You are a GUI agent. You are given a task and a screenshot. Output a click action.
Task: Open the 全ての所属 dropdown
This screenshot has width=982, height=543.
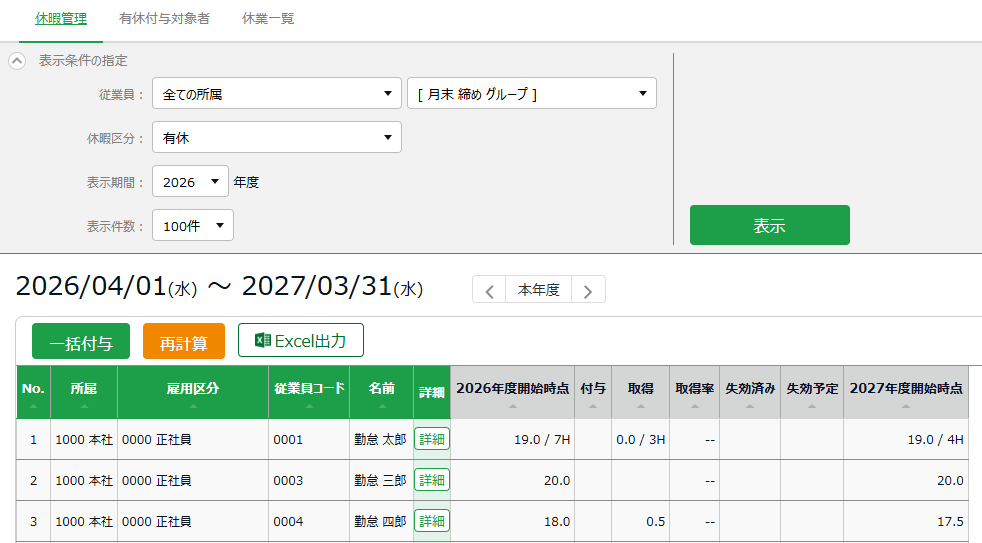tap(277, 93)
